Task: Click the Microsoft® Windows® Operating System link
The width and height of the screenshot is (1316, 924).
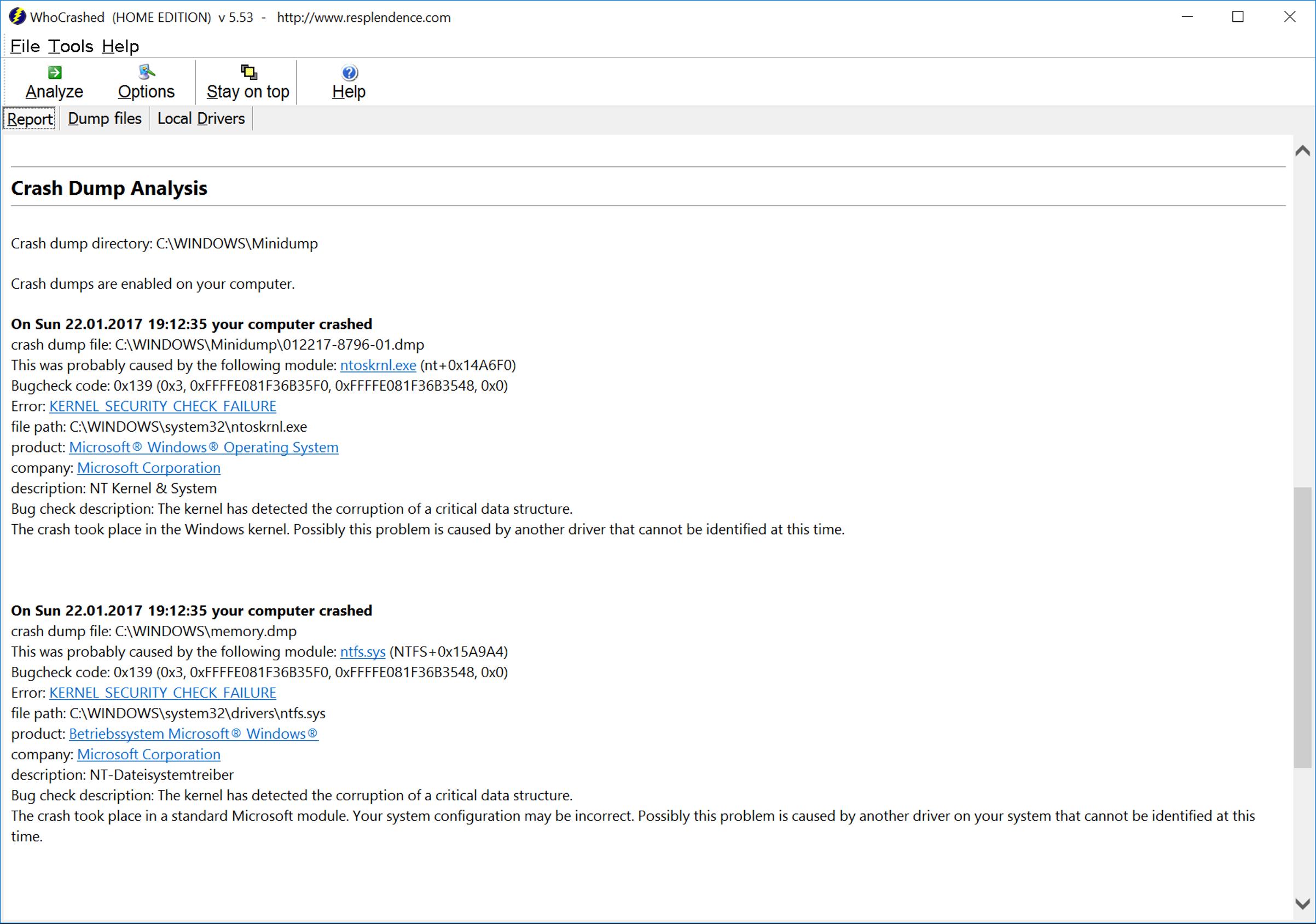Action: [204, 448]
